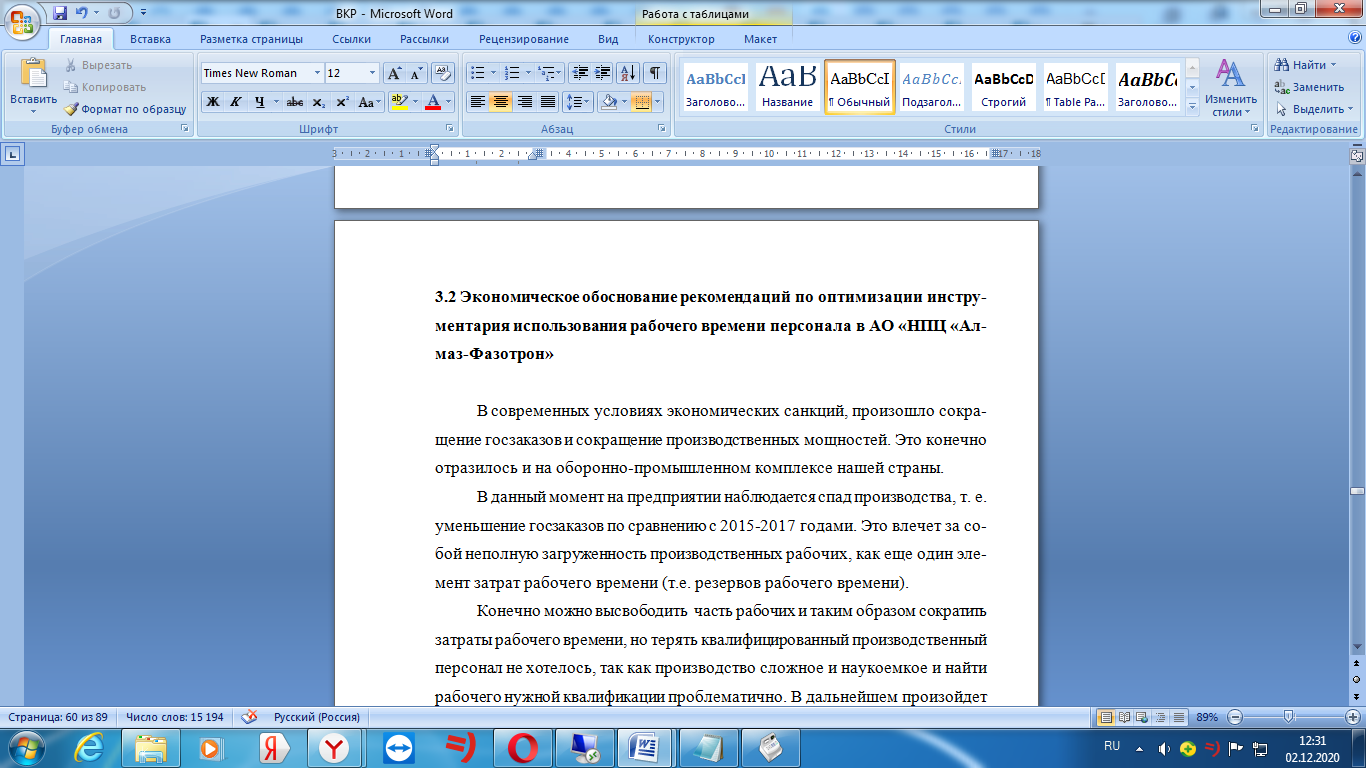Screen dimensions: 1366x768
Task: Click the ruler tab selector at left of ruler
Action: coord(13,154)
